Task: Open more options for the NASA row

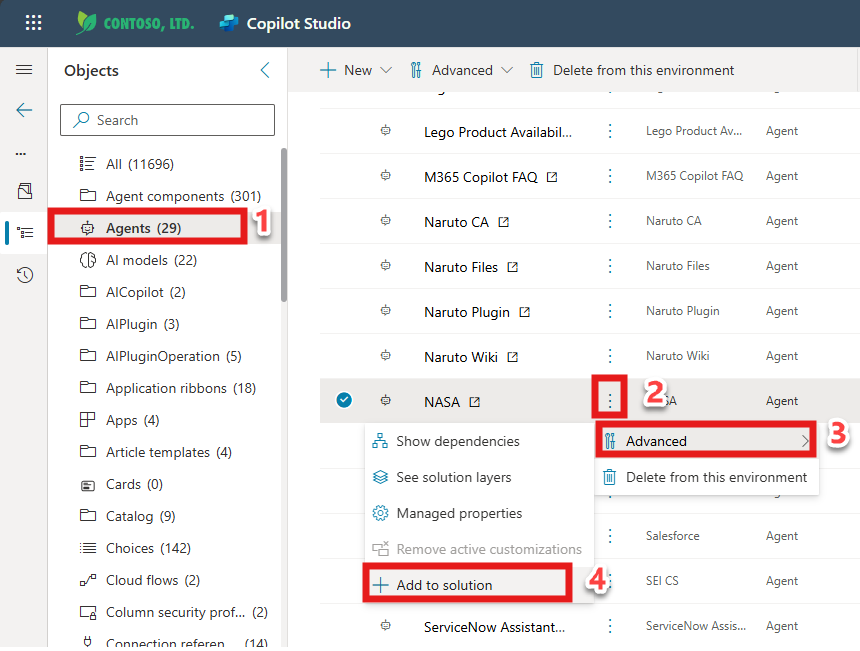Action: (x=610, y=401)
